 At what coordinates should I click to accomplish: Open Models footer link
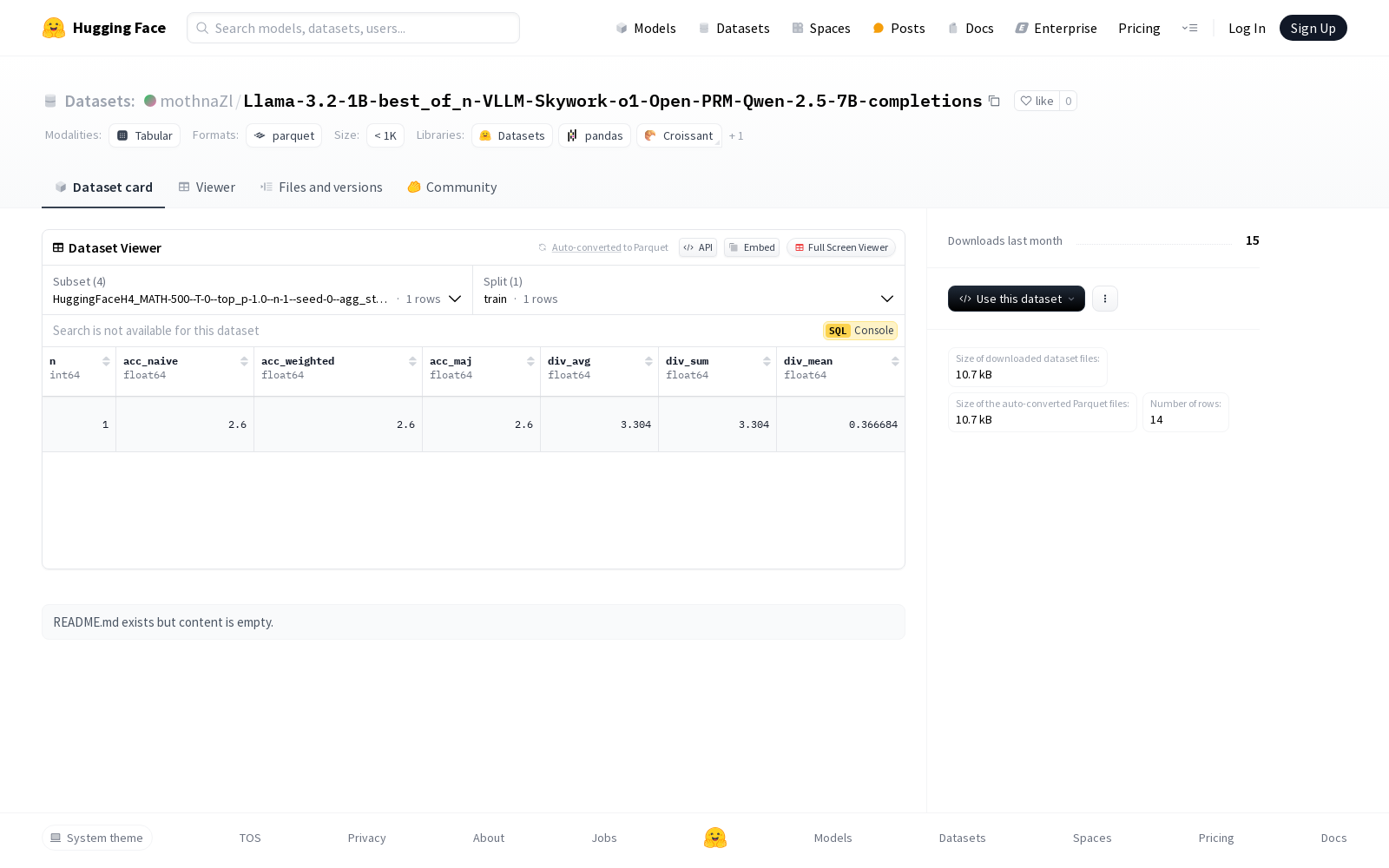coord(833,838)
